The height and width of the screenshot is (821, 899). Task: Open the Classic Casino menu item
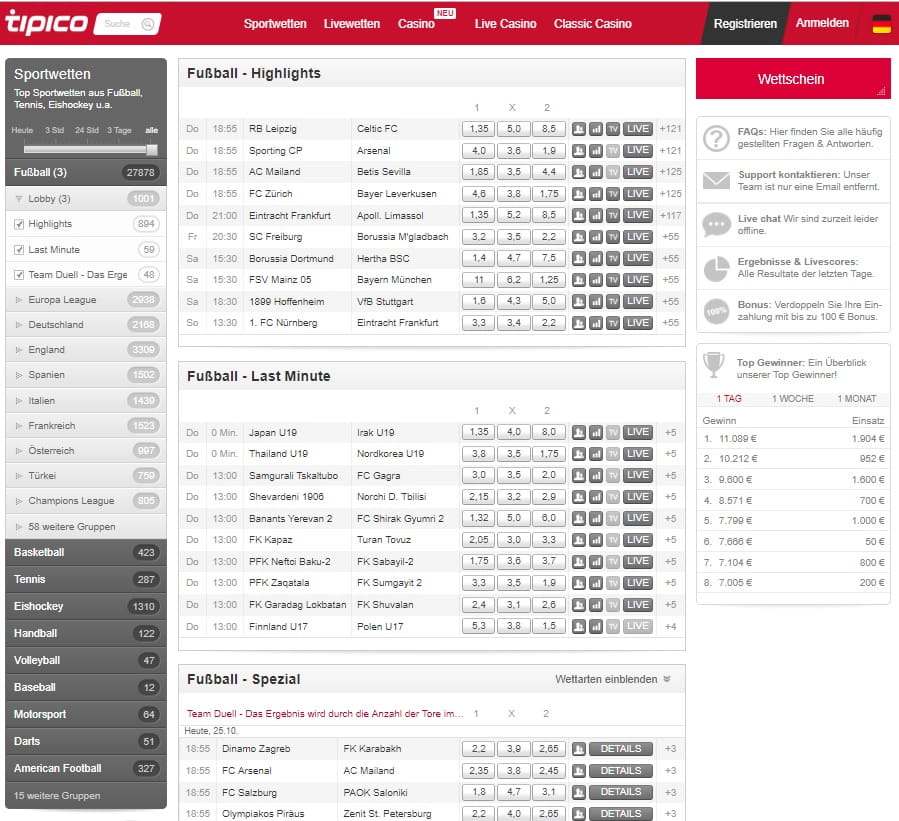[592, 24]
